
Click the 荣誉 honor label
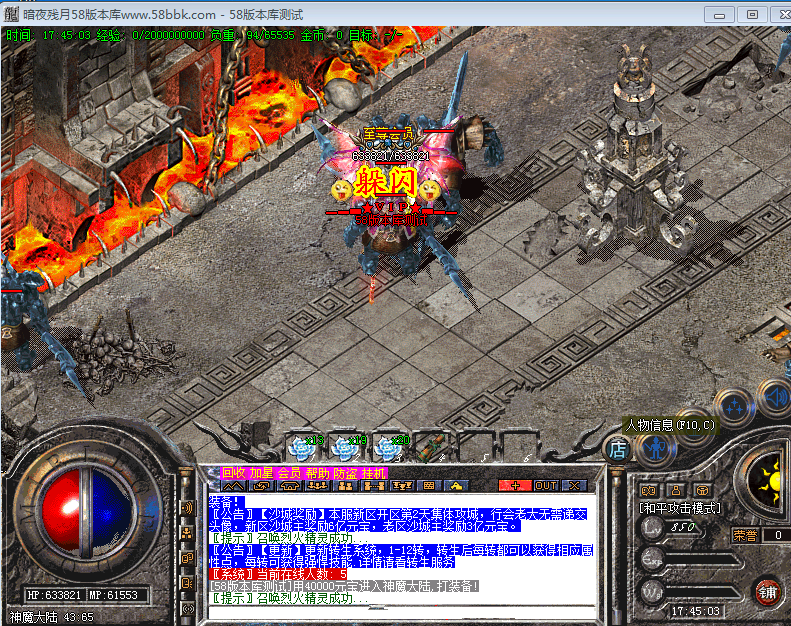[x=745, y=535]
